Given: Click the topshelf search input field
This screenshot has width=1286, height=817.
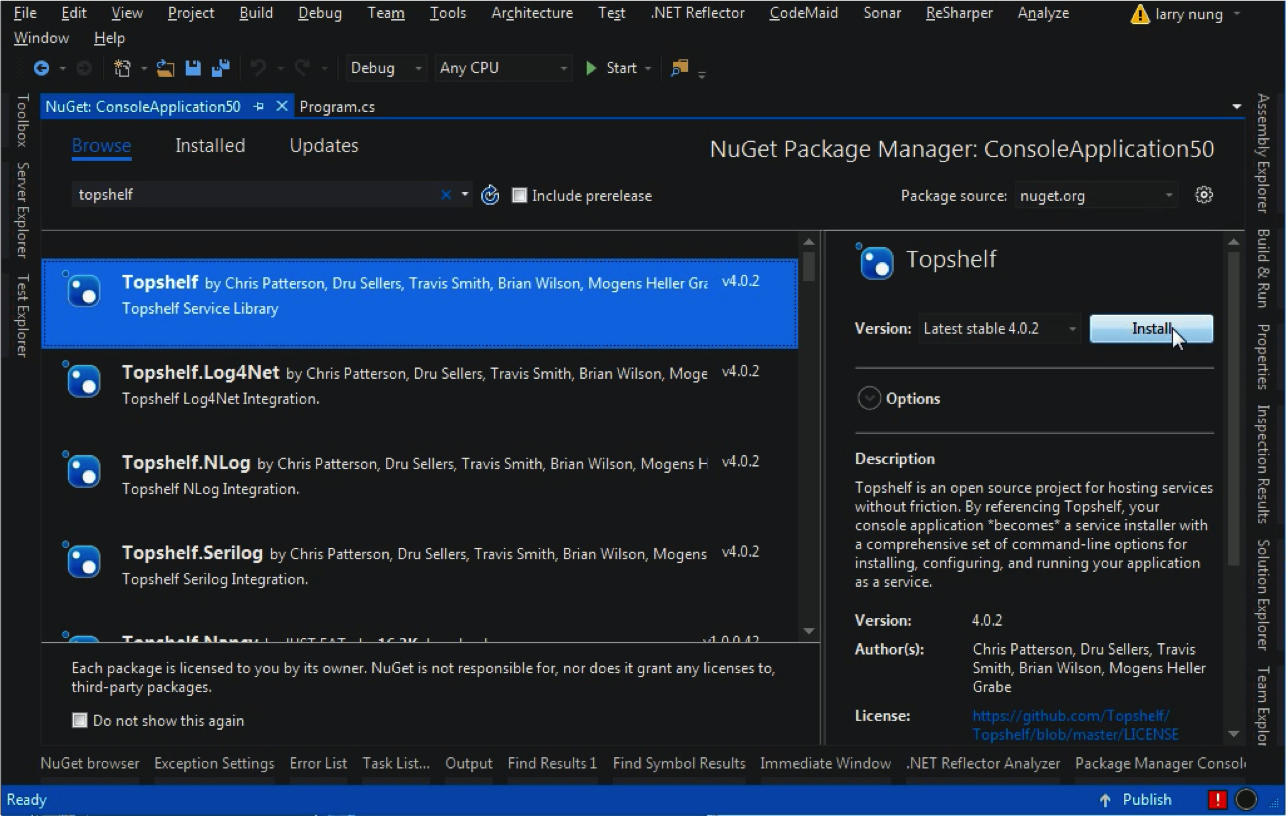Looking at the screenshot, I should [x=257, y=195].
